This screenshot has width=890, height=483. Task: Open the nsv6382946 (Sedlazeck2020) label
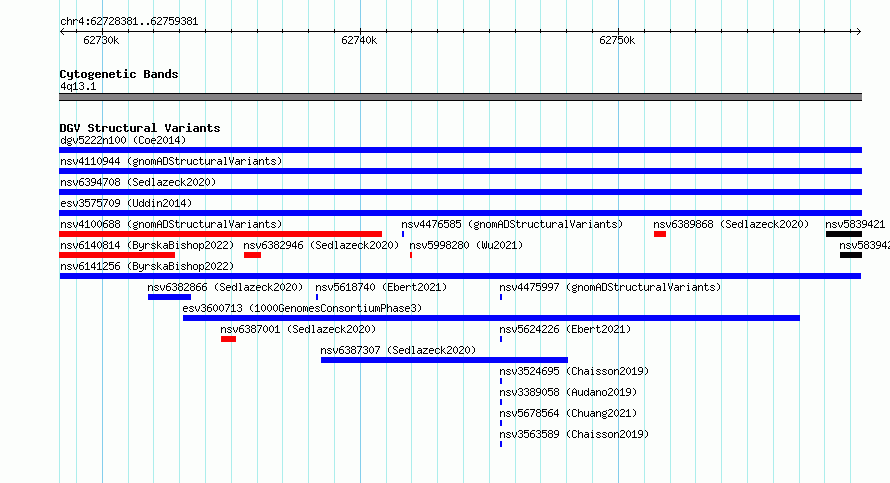(x=321, y=245)
